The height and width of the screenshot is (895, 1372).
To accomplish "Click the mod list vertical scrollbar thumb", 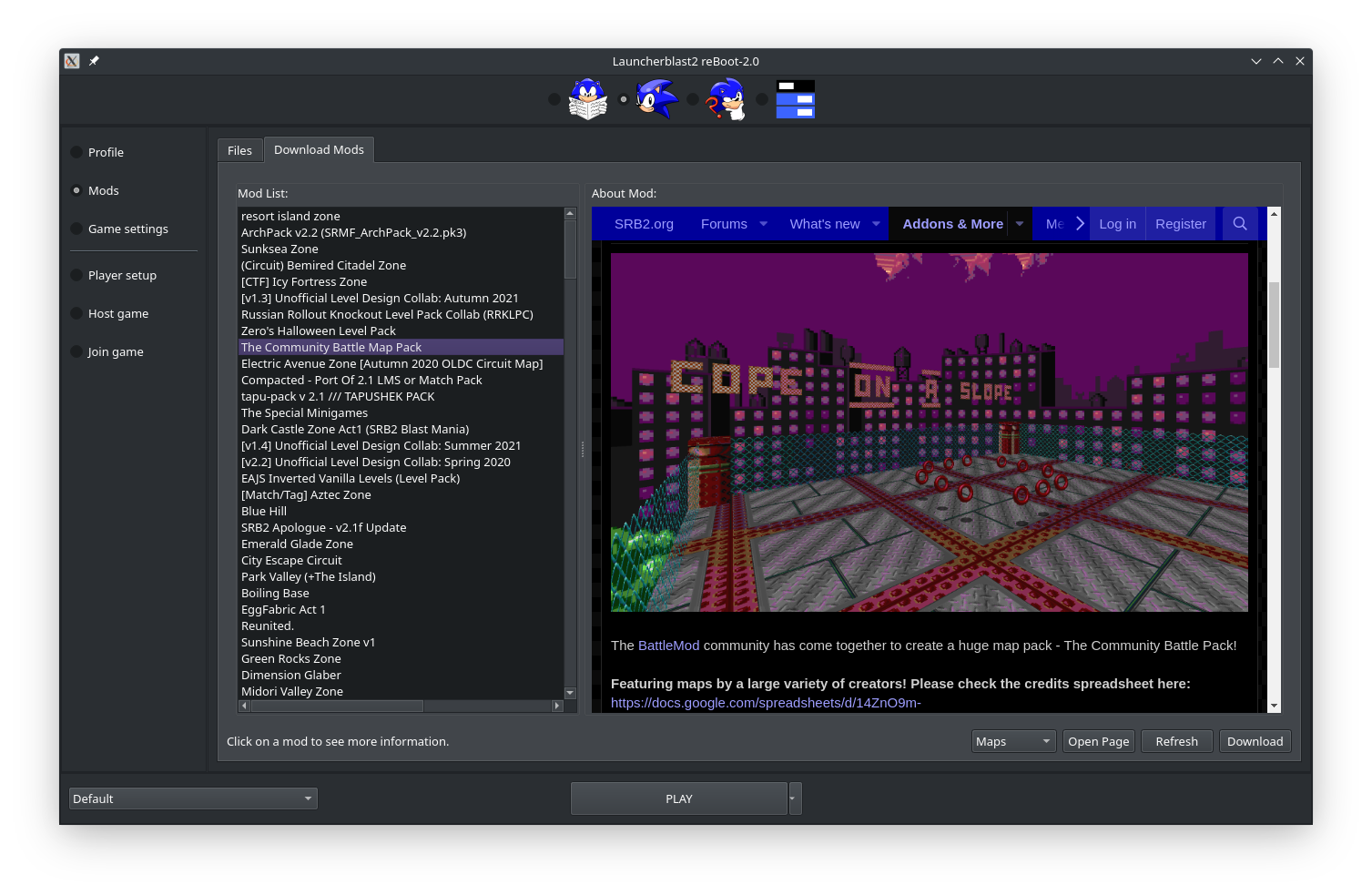I will pyautogui.click(x=570, y=249).
